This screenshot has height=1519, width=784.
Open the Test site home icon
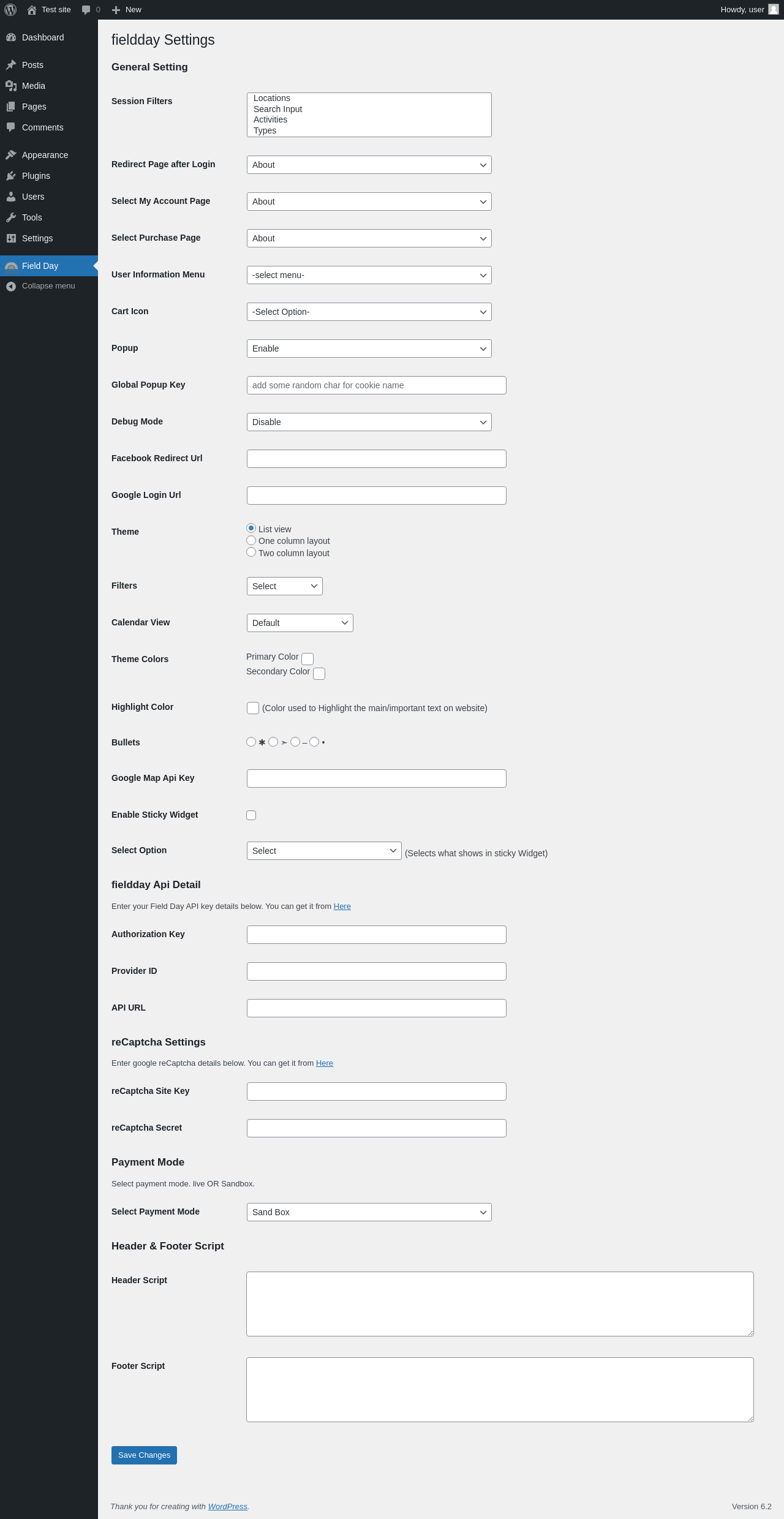point(32,10)
